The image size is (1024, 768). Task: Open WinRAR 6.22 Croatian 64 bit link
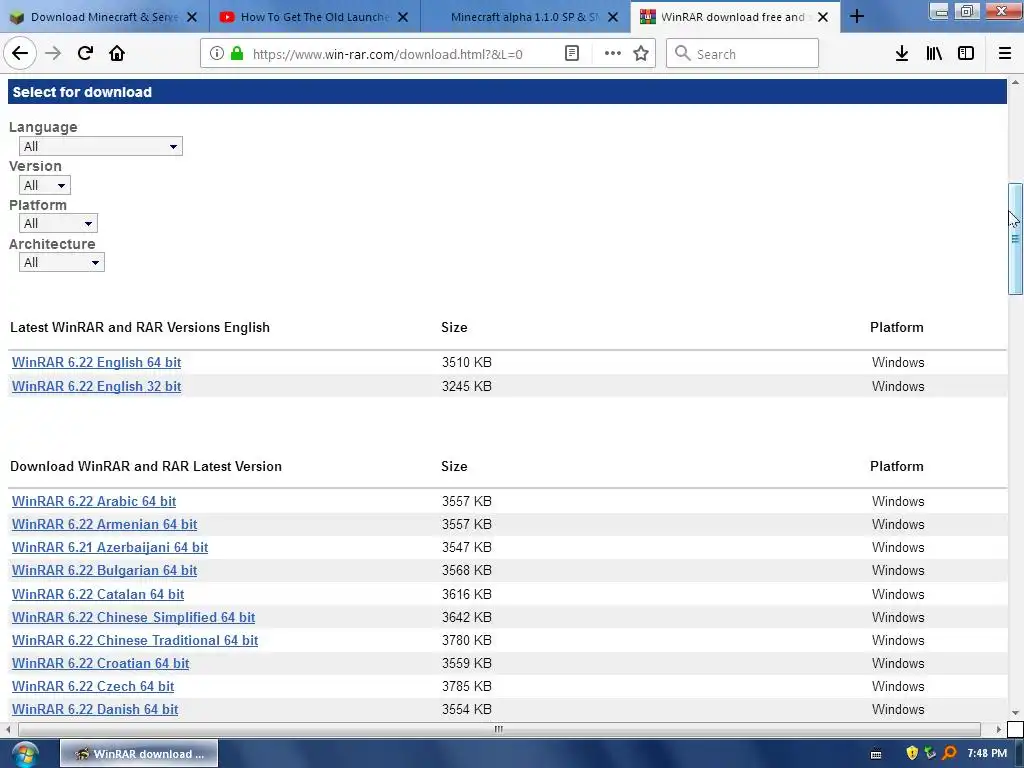(100, 664)
